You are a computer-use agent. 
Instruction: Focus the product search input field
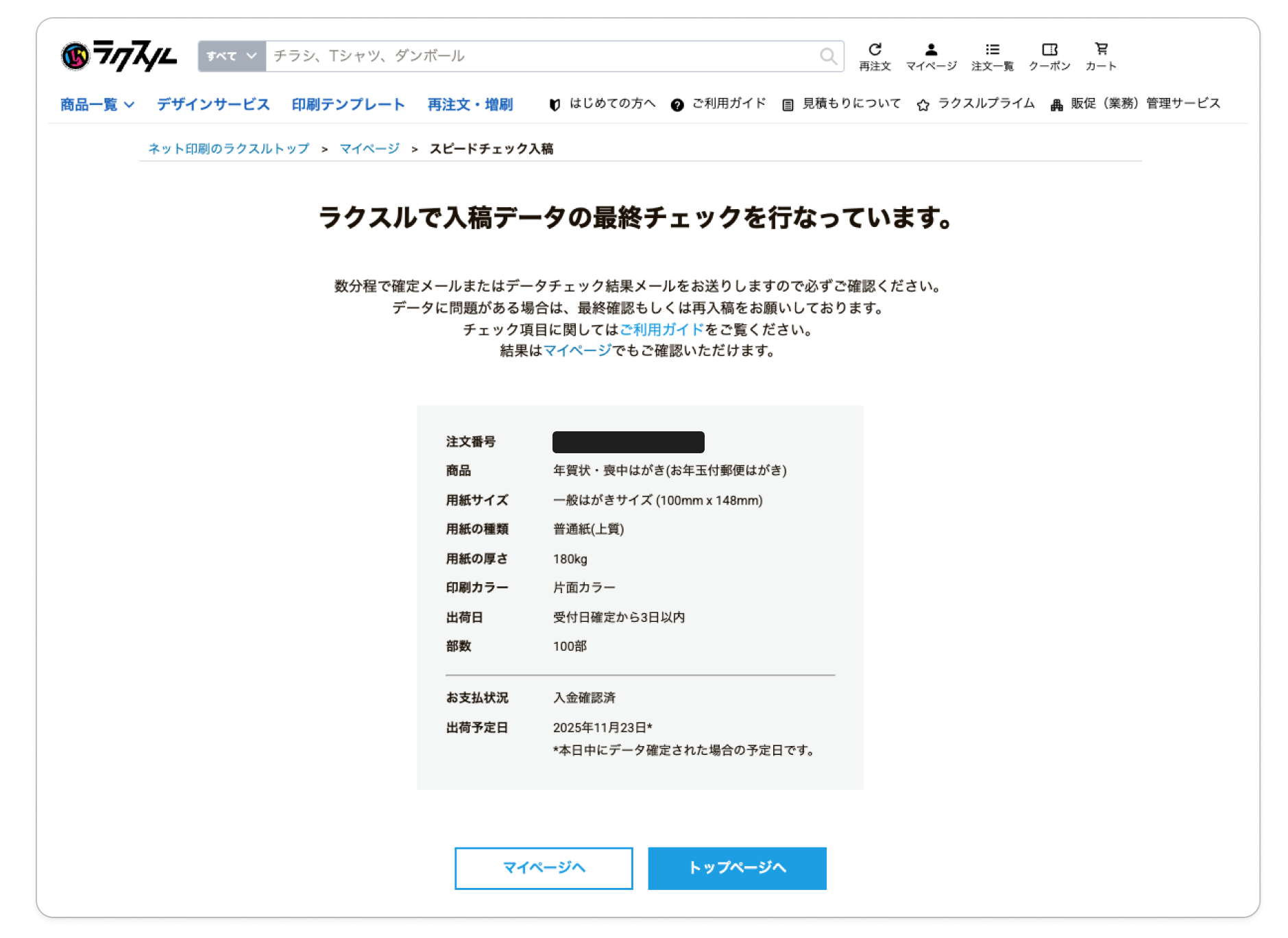(x=542, y=56)
